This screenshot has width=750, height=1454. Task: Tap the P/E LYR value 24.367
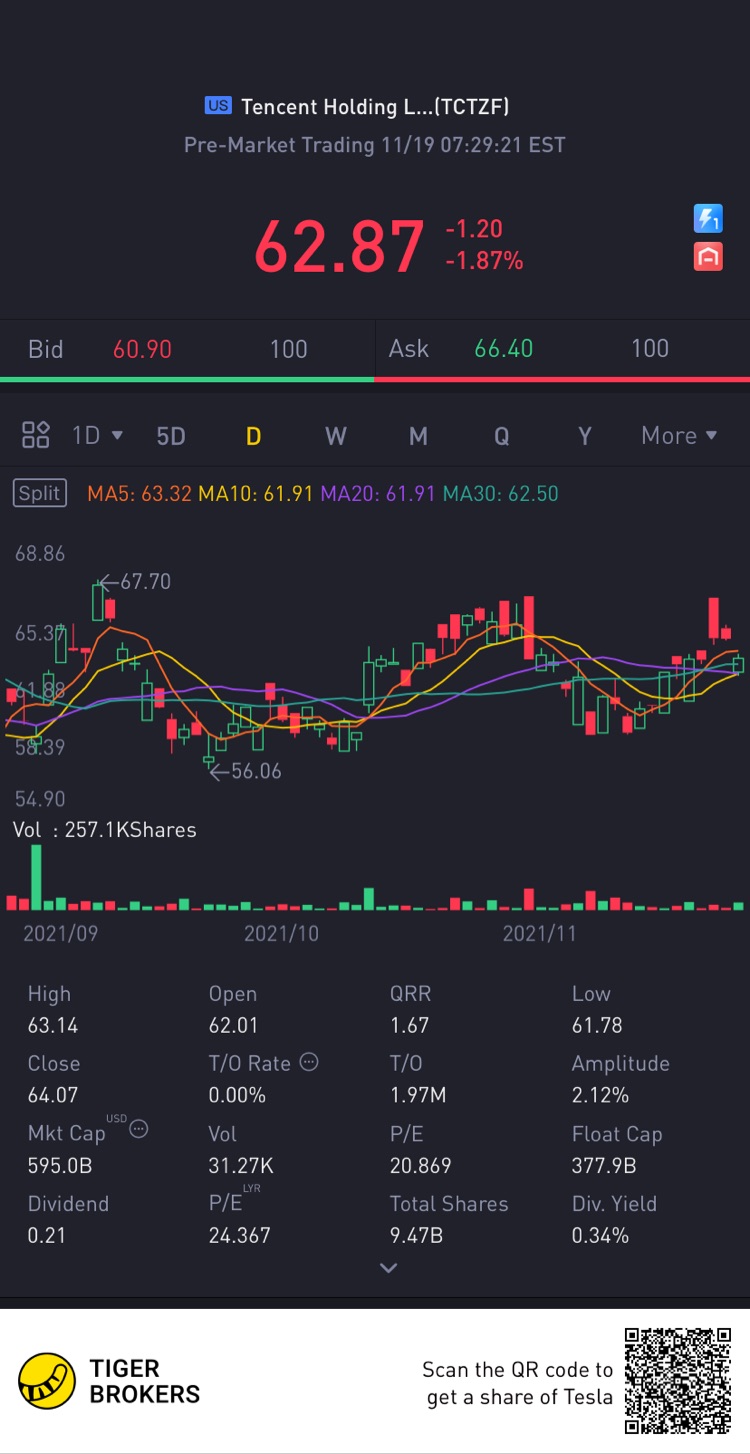point(239,1235)
